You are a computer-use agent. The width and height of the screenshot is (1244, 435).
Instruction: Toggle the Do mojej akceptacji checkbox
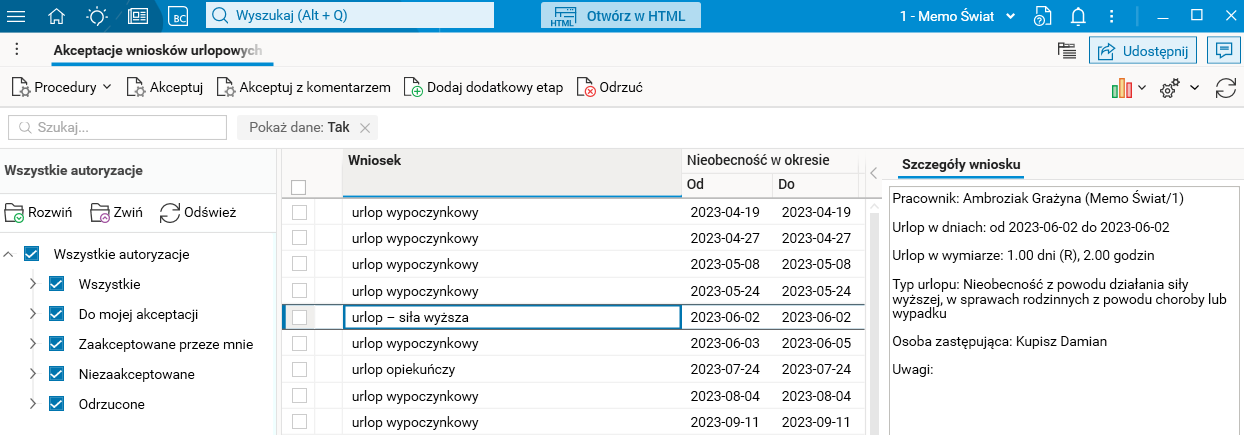tap(56, 314)
